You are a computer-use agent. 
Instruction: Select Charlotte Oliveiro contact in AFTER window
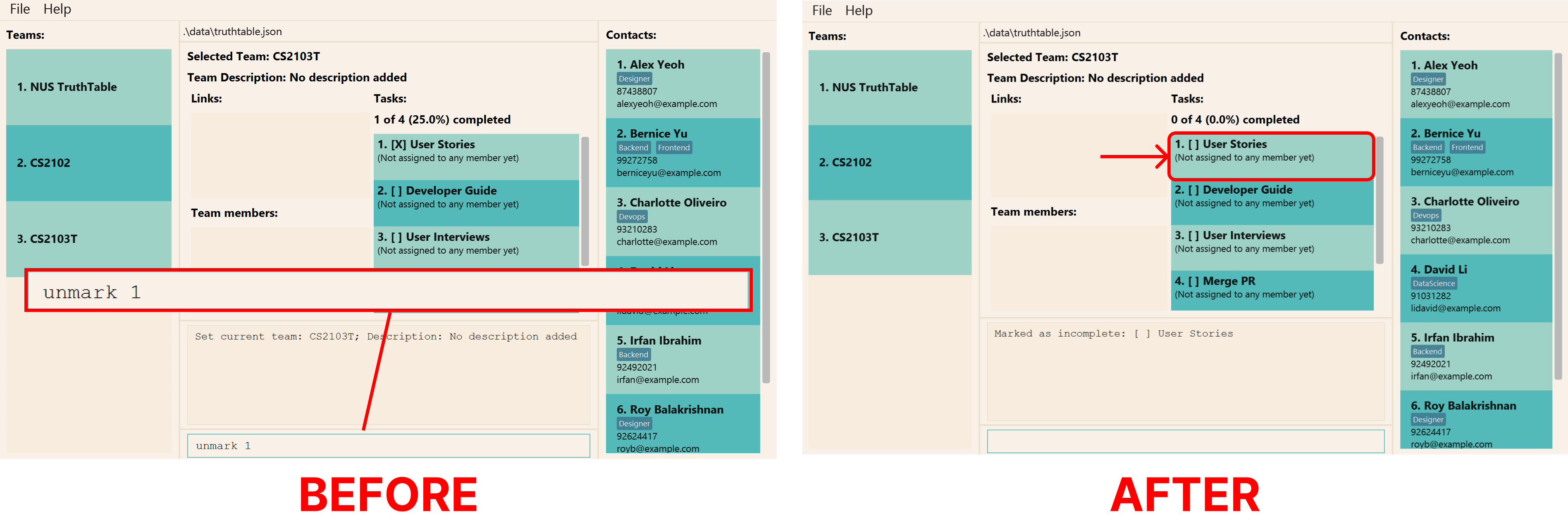(1476, 220)
